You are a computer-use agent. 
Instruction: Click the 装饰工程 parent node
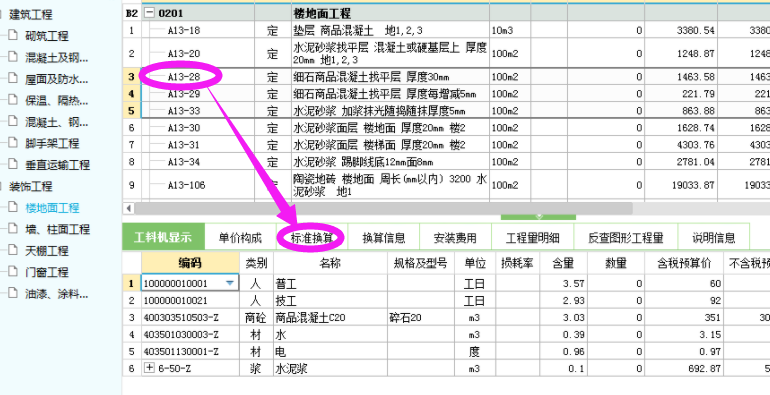(31, 187)
